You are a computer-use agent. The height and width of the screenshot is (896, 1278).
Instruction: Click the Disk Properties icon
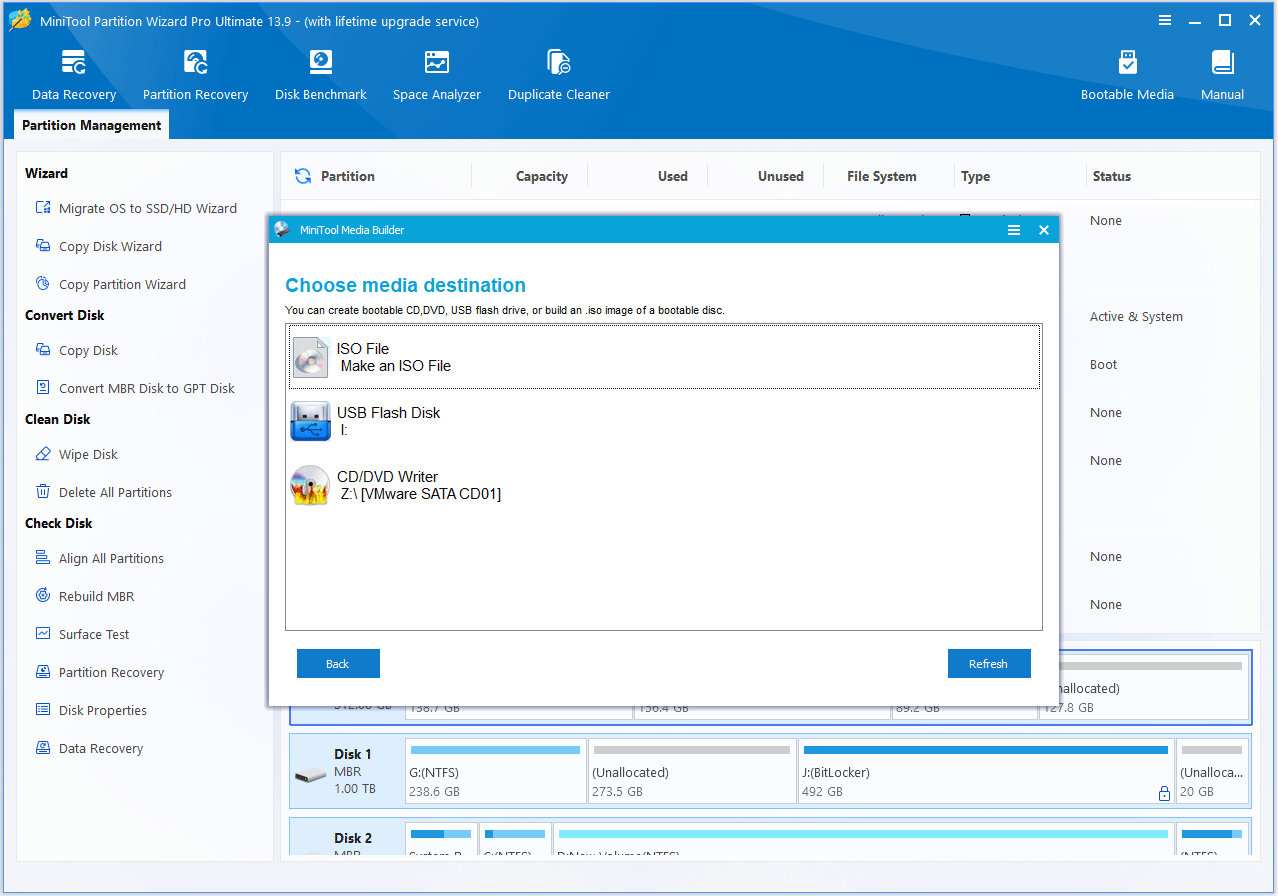43,710
